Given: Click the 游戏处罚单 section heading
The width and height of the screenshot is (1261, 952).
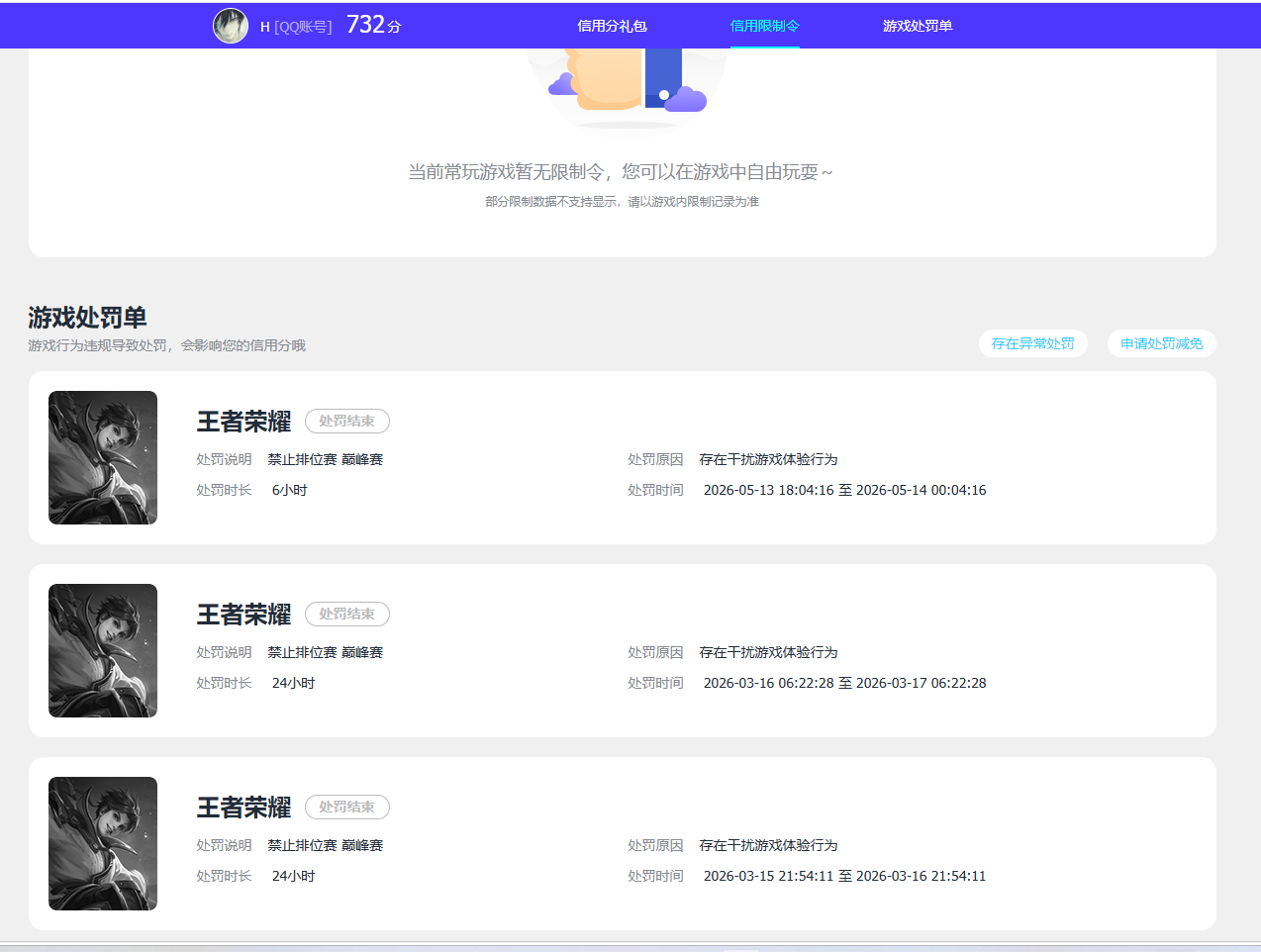Looking at the screenshot, I should click(87, 318).
